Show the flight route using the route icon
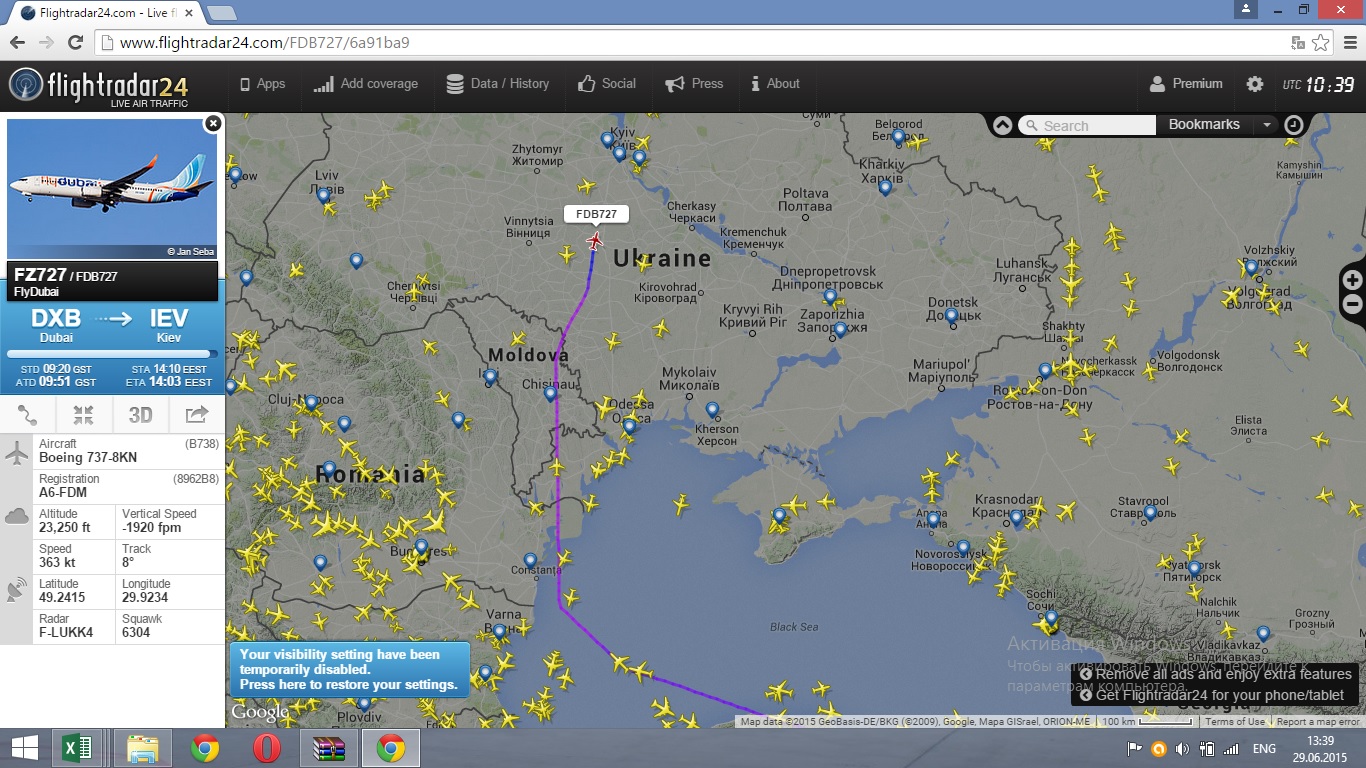The width and height of the screenshot is (1366, 768). pyautogui.click(x=28, y=415)
